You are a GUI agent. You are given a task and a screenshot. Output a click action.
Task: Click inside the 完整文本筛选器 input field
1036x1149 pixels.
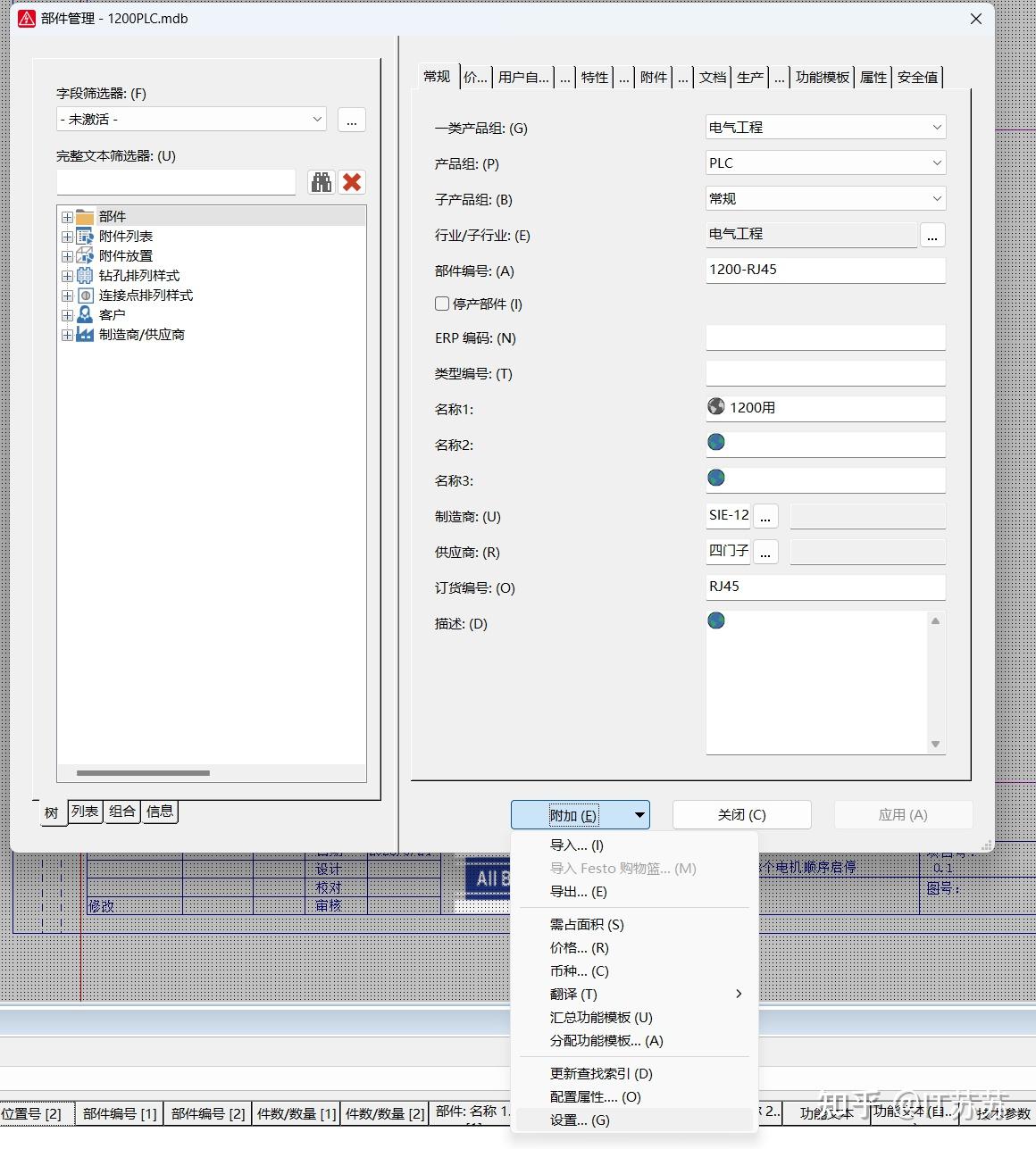(175, 182)
